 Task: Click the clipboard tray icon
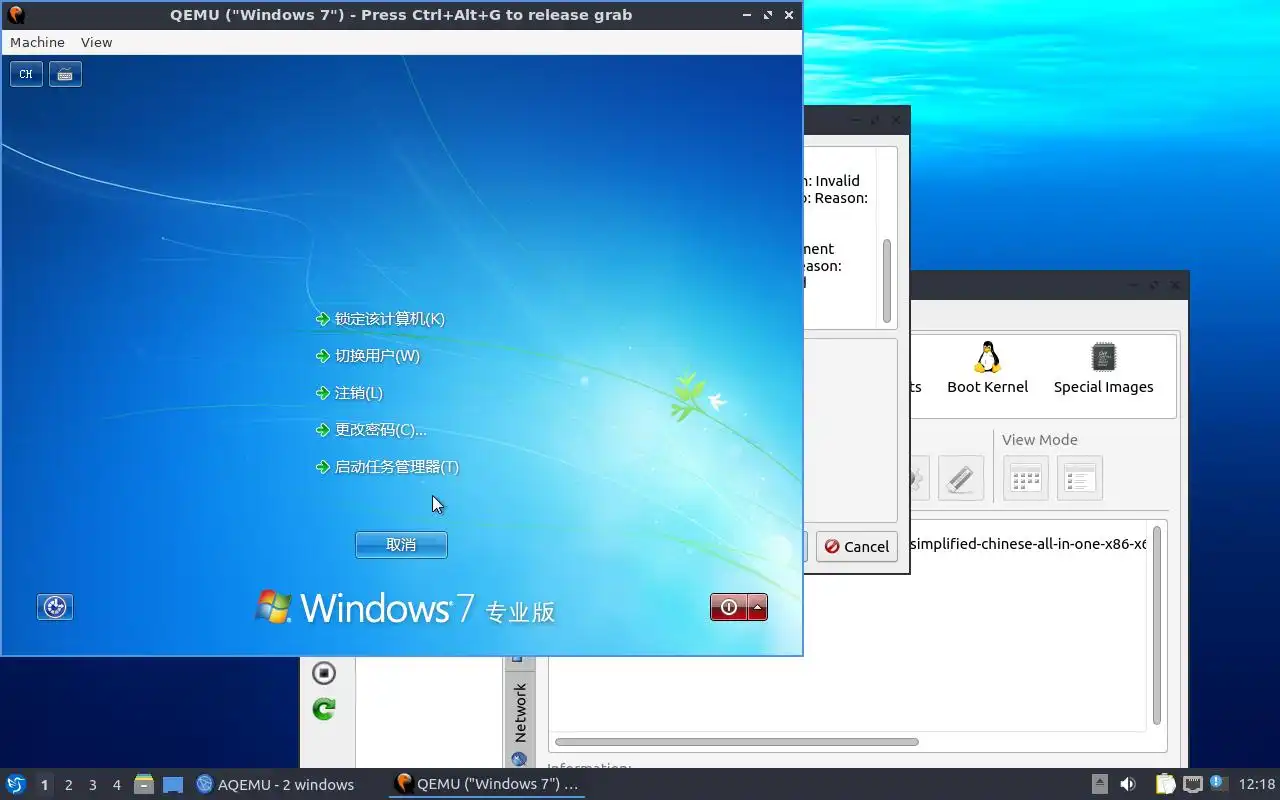coord(1165,784)
